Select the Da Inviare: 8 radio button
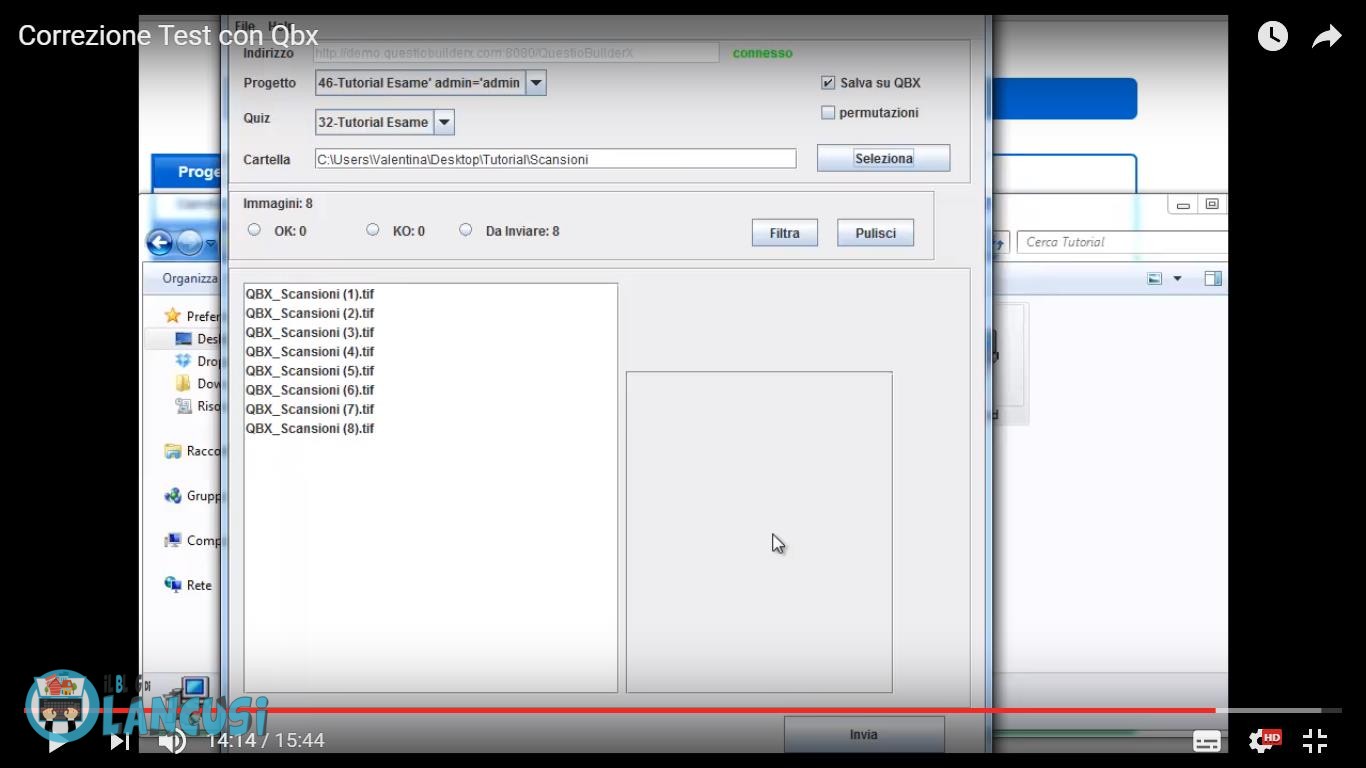 465,230
